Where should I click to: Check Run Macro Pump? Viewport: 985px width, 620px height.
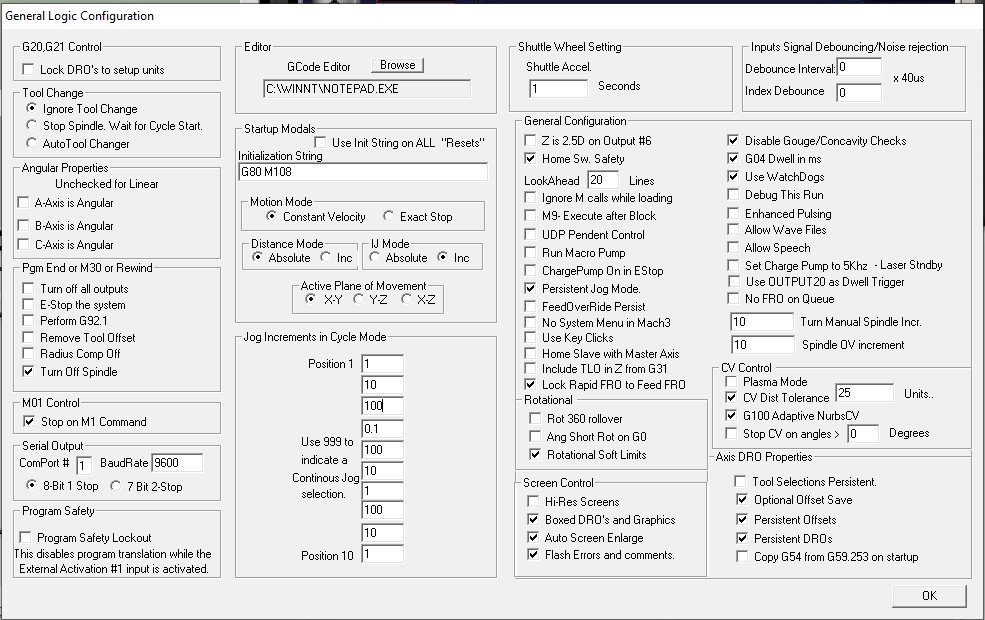point(530,253)
